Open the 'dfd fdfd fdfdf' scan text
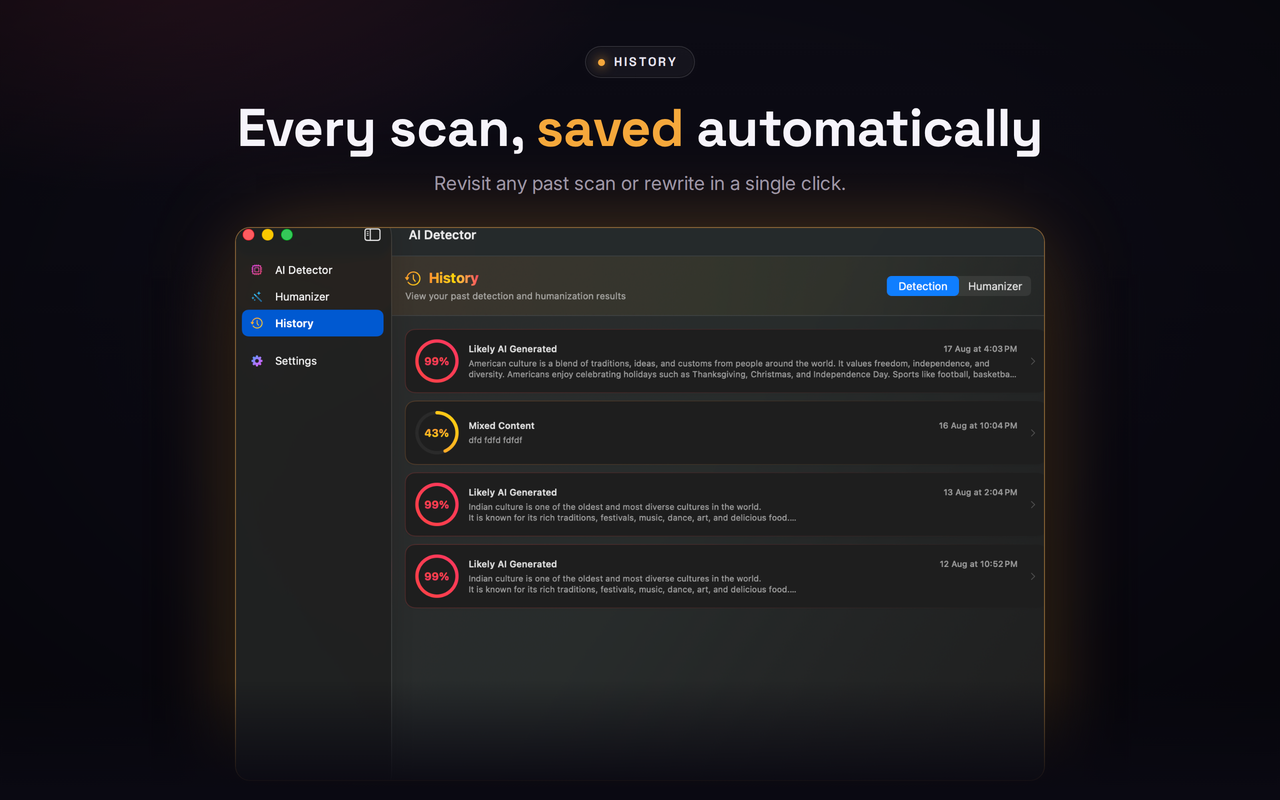 [495, 440]
